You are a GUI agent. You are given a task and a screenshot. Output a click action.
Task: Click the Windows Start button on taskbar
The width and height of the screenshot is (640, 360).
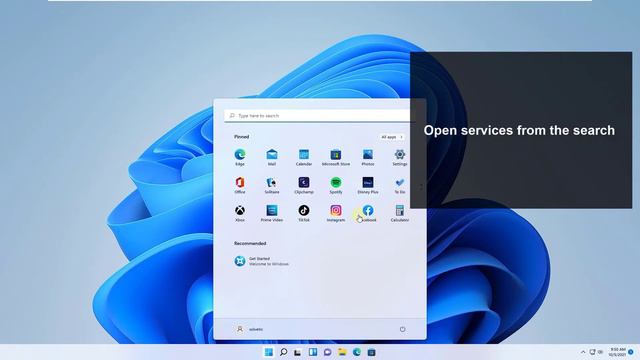[x=269, y=352]
